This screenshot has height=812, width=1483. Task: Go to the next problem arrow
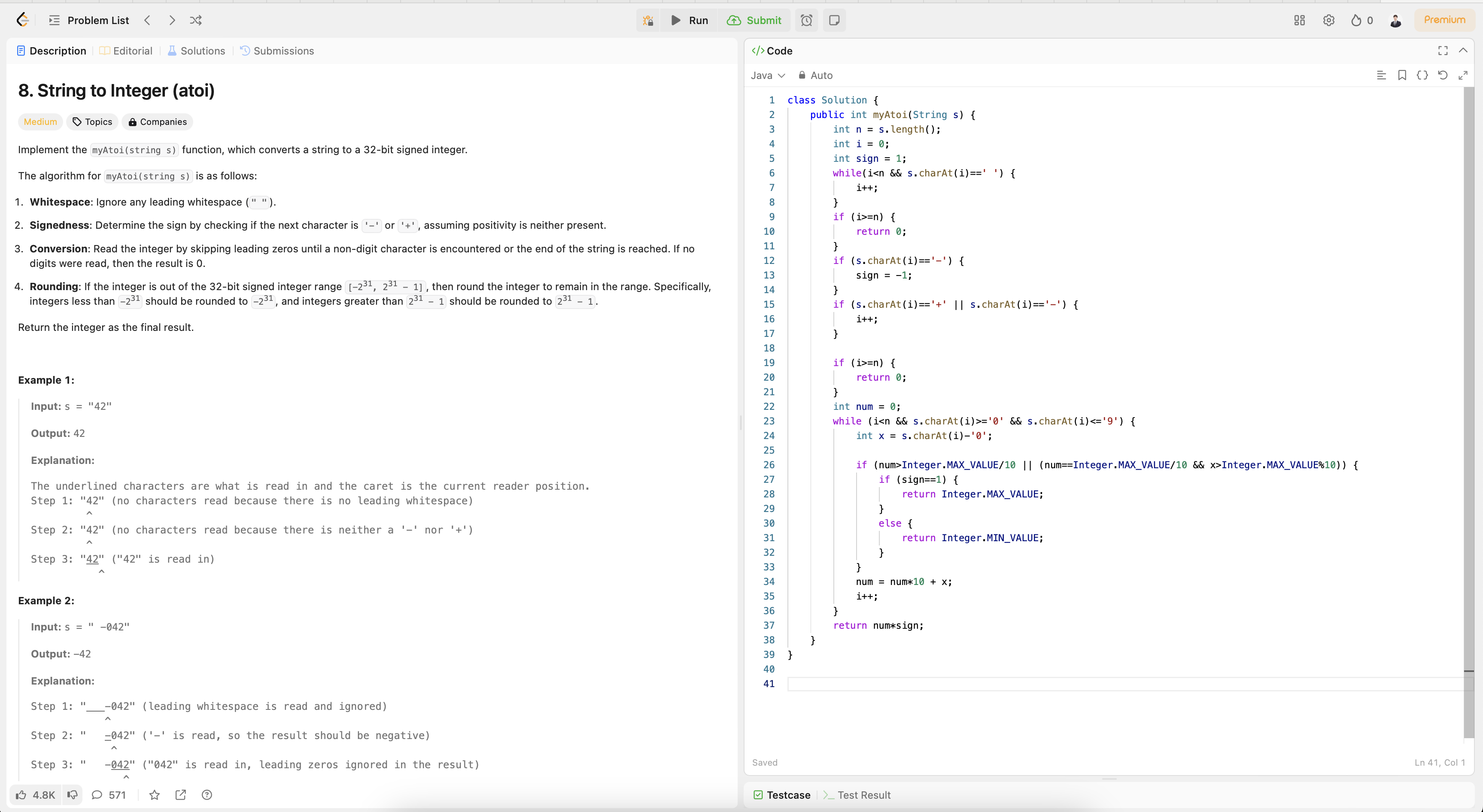pyautogui.click(x=172, y=20)
